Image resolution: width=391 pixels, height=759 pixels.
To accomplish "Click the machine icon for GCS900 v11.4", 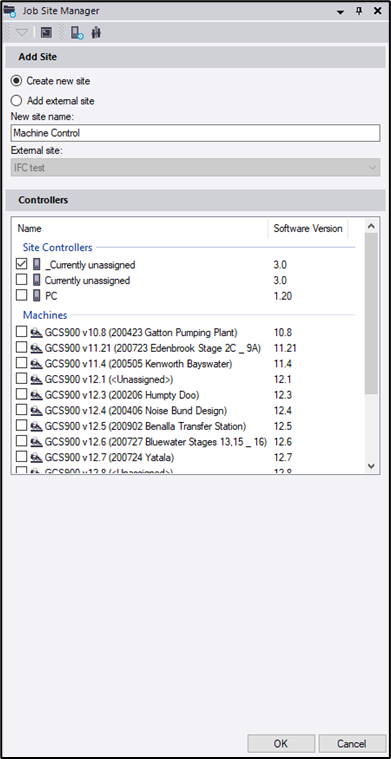I will [x=36, y=364].
